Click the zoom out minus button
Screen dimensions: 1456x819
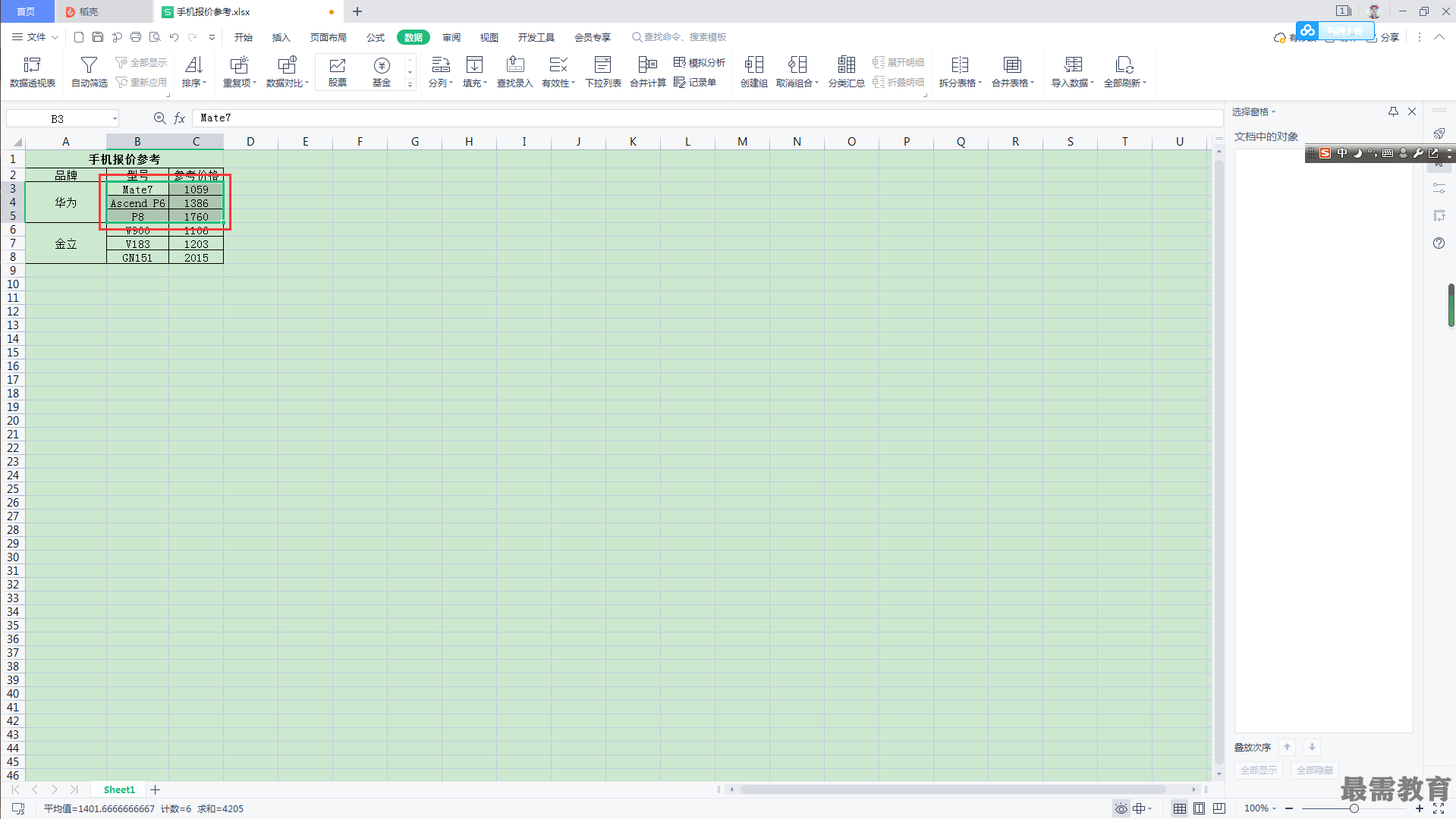pyautogui.click(x=1289, y=808)
